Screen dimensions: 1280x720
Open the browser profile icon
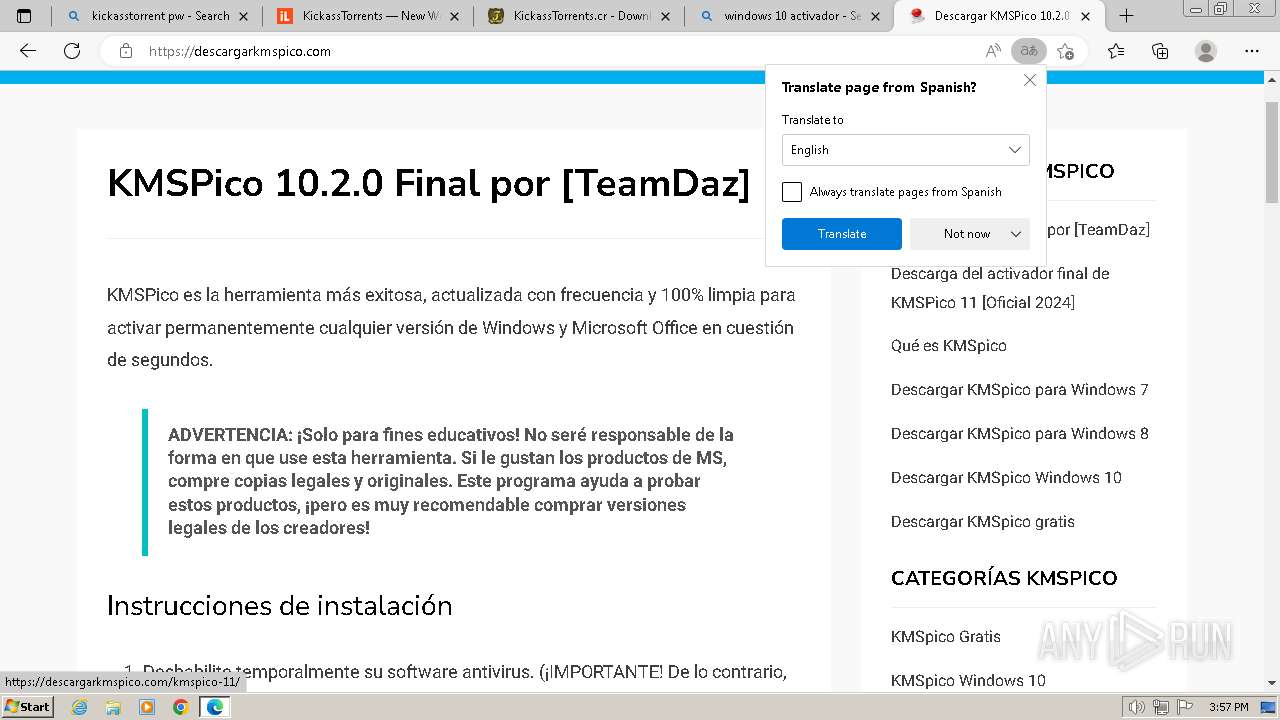pyautogui.click(x=1206, y=51)
